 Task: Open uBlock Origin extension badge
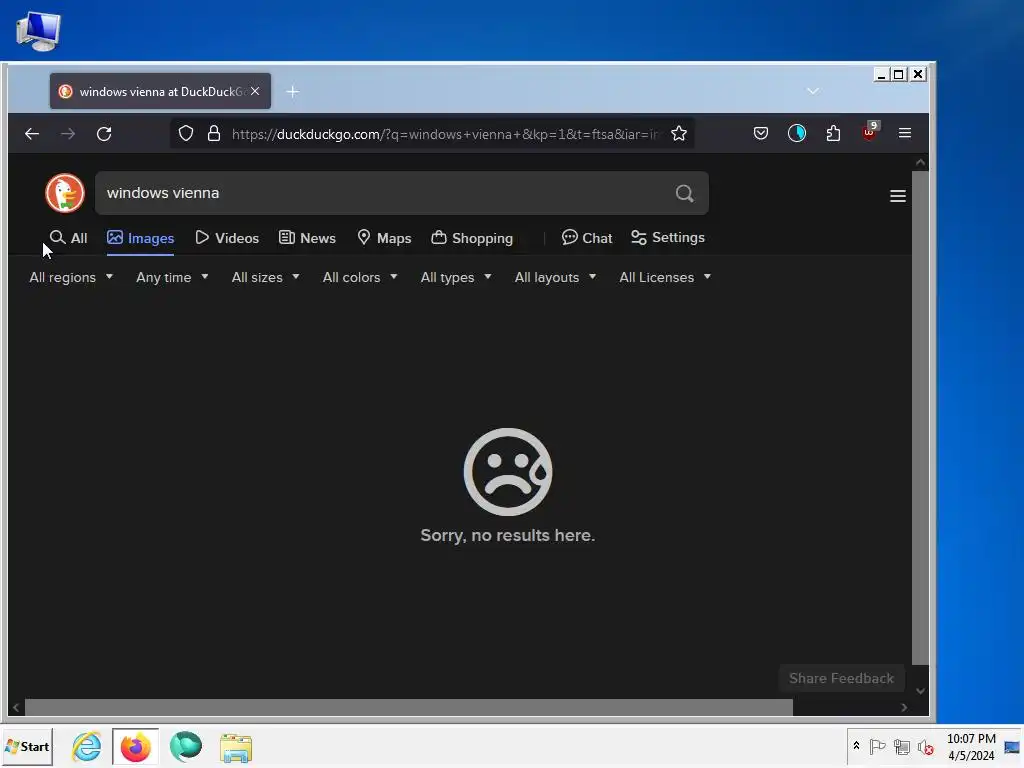pyautogui.click(x=869, y=132)
